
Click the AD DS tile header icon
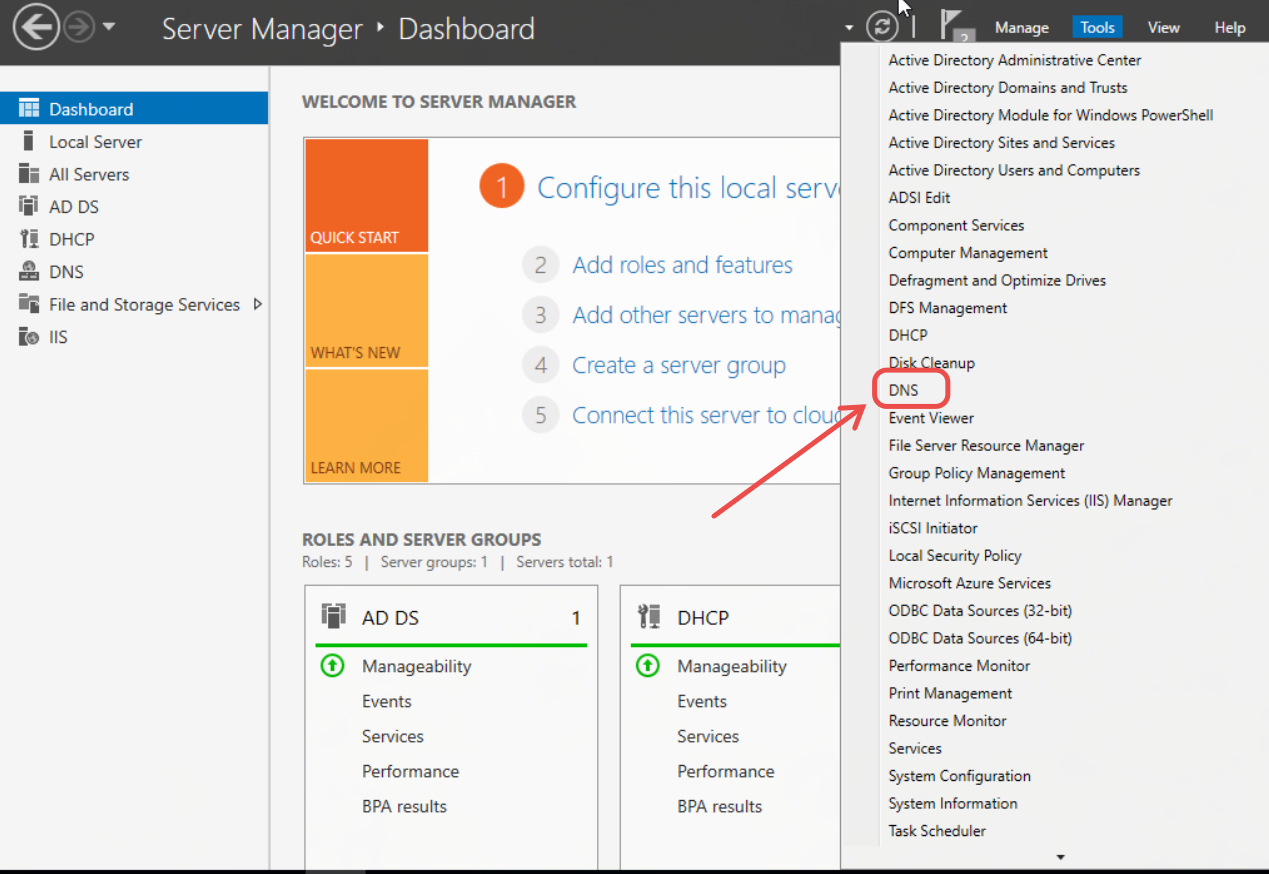coord(334,616)
